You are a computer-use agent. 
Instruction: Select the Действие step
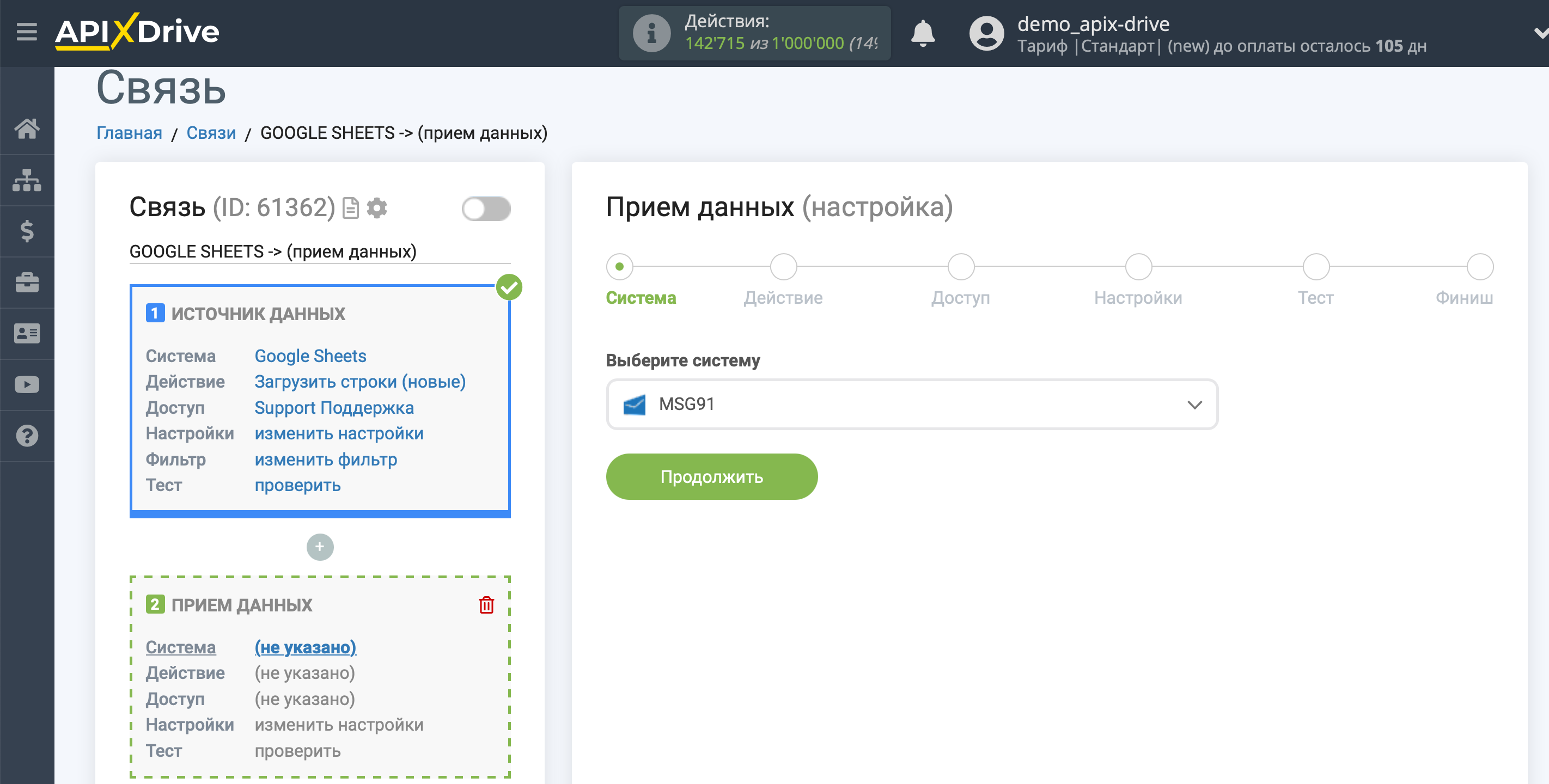pyautogui.click(x=784, y=266)
